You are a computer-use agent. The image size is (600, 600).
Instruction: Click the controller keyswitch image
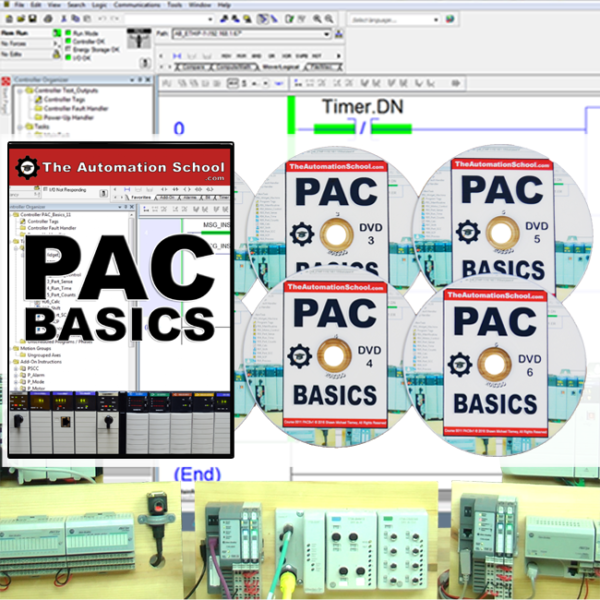139,38
